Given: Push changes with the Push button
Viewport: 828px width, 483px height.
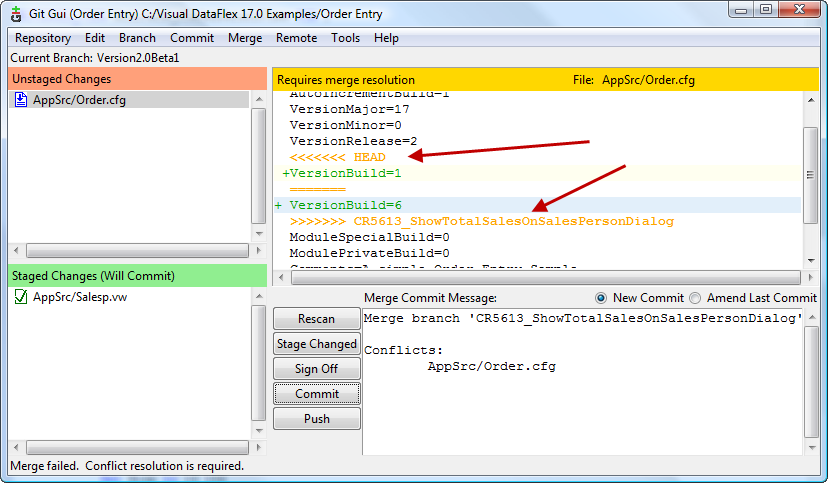Looking at the screenshot, I should [x=316, y=419].
